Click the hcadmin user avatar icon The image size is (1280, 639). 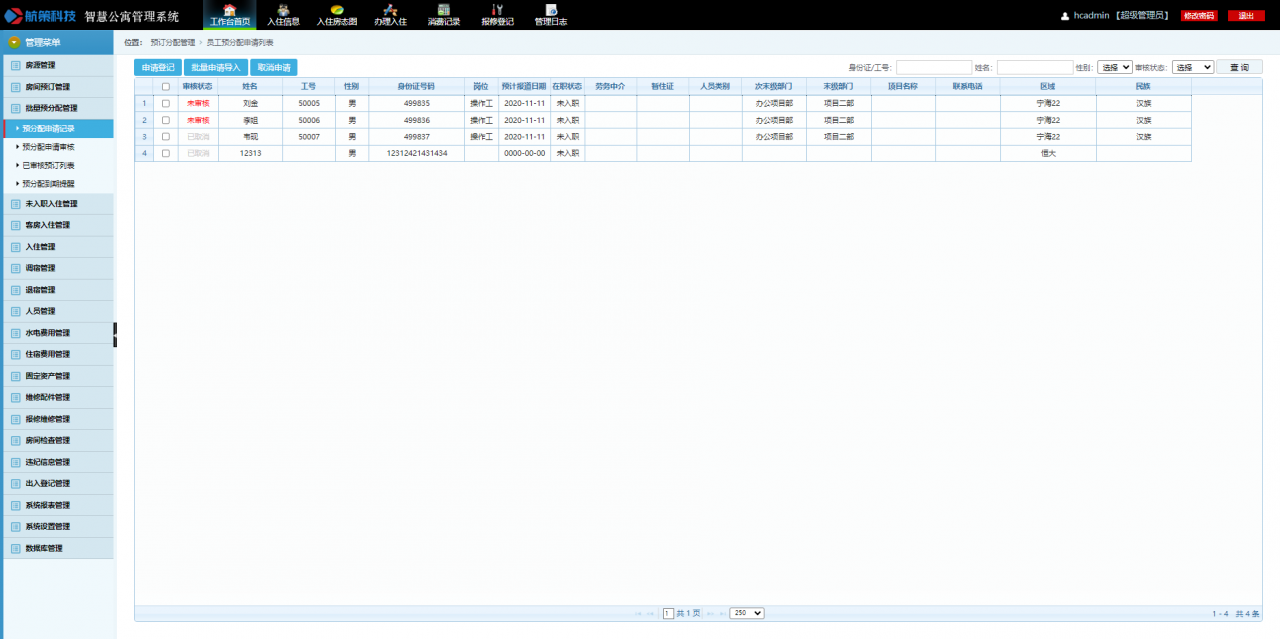(x=1065, y=16)
